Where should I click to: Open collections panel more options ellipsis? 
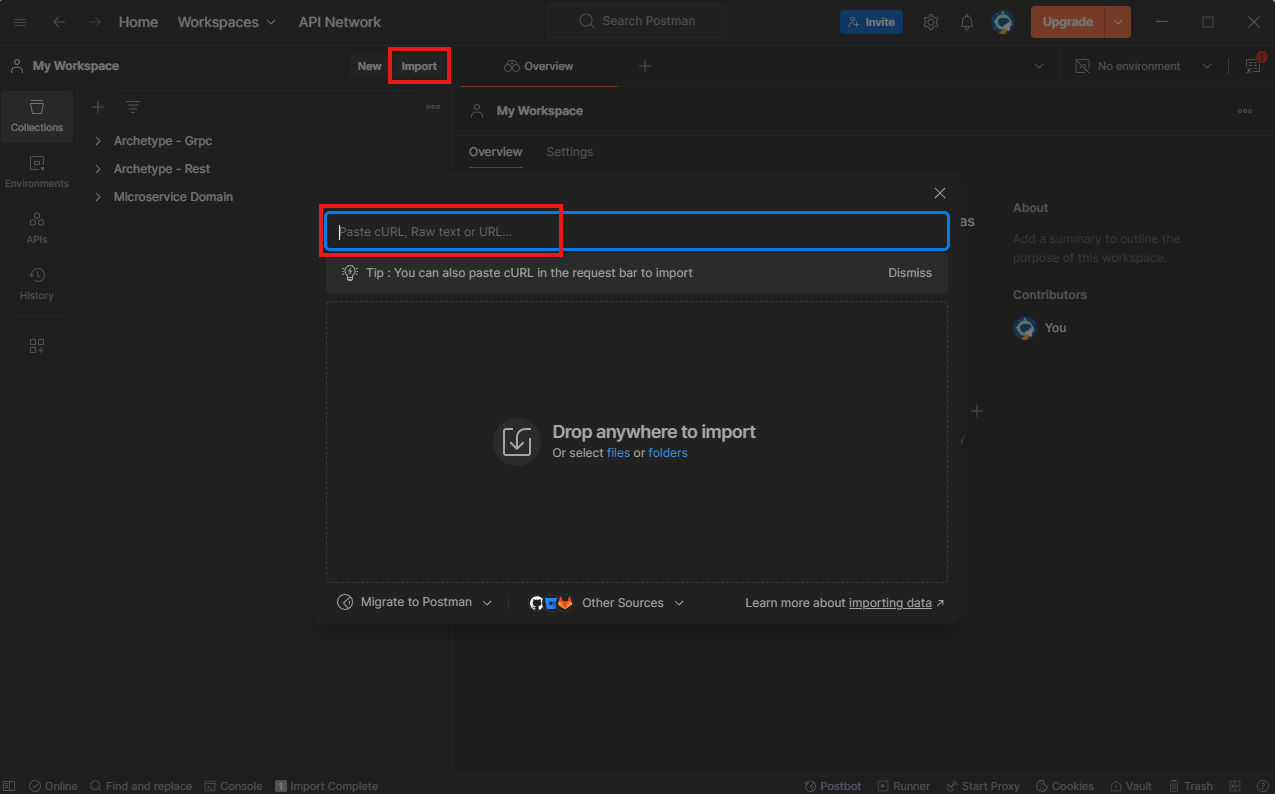click(x=433, y=107)
